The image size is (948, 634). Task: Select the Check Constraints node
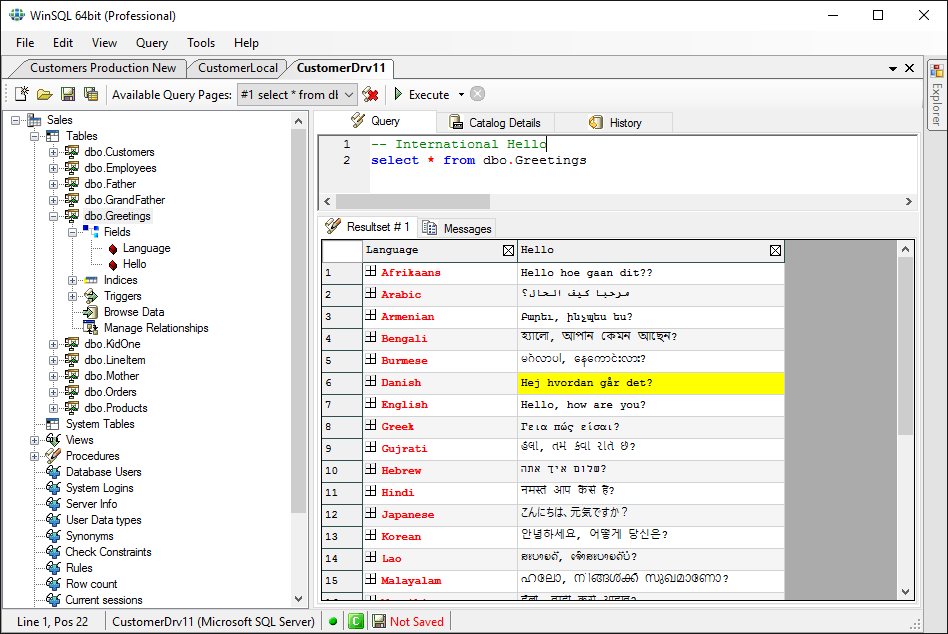pyautogui.click(x=108, y=552)
